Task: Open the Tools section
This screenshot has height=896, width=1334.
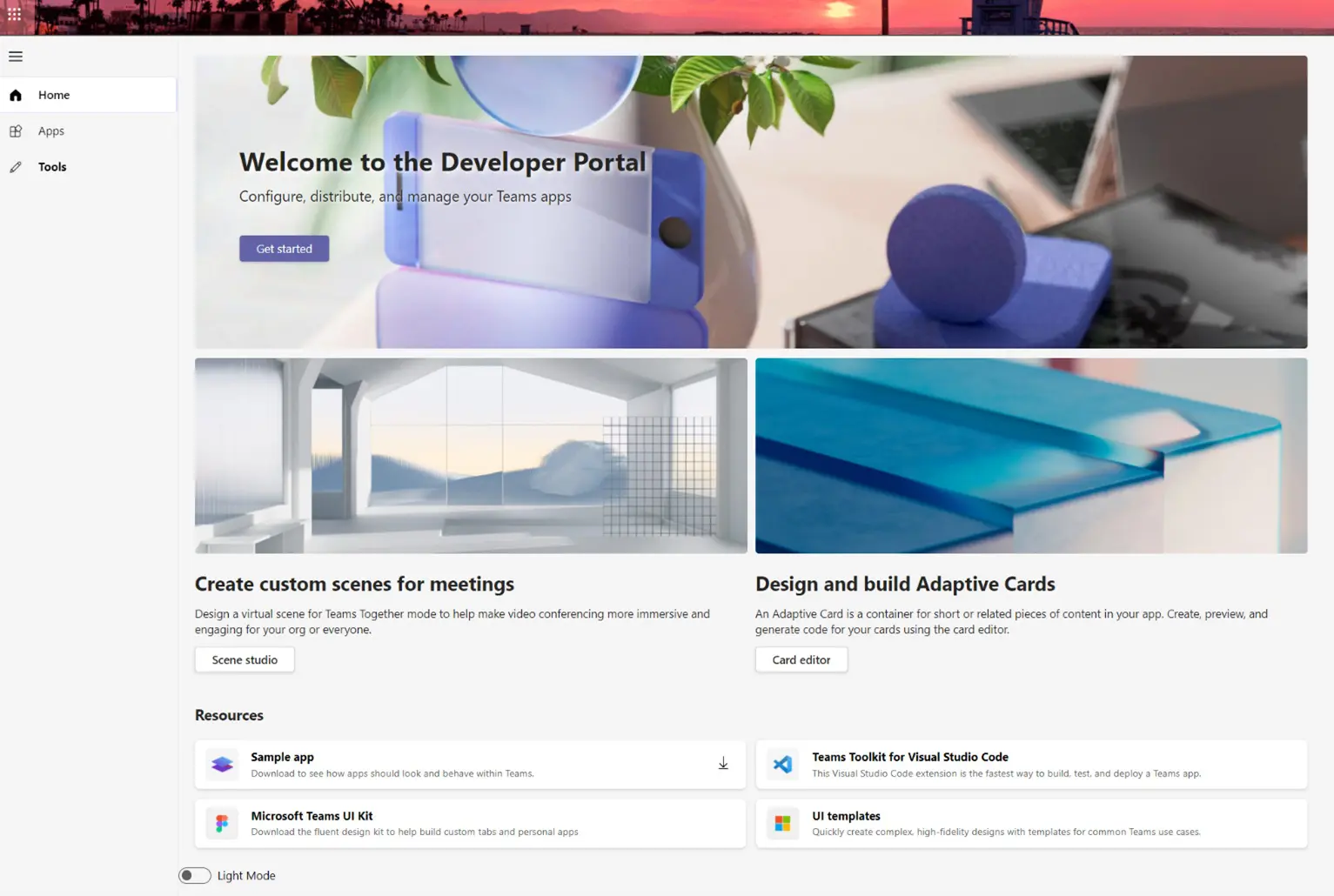Action: [x=52, y=166]
